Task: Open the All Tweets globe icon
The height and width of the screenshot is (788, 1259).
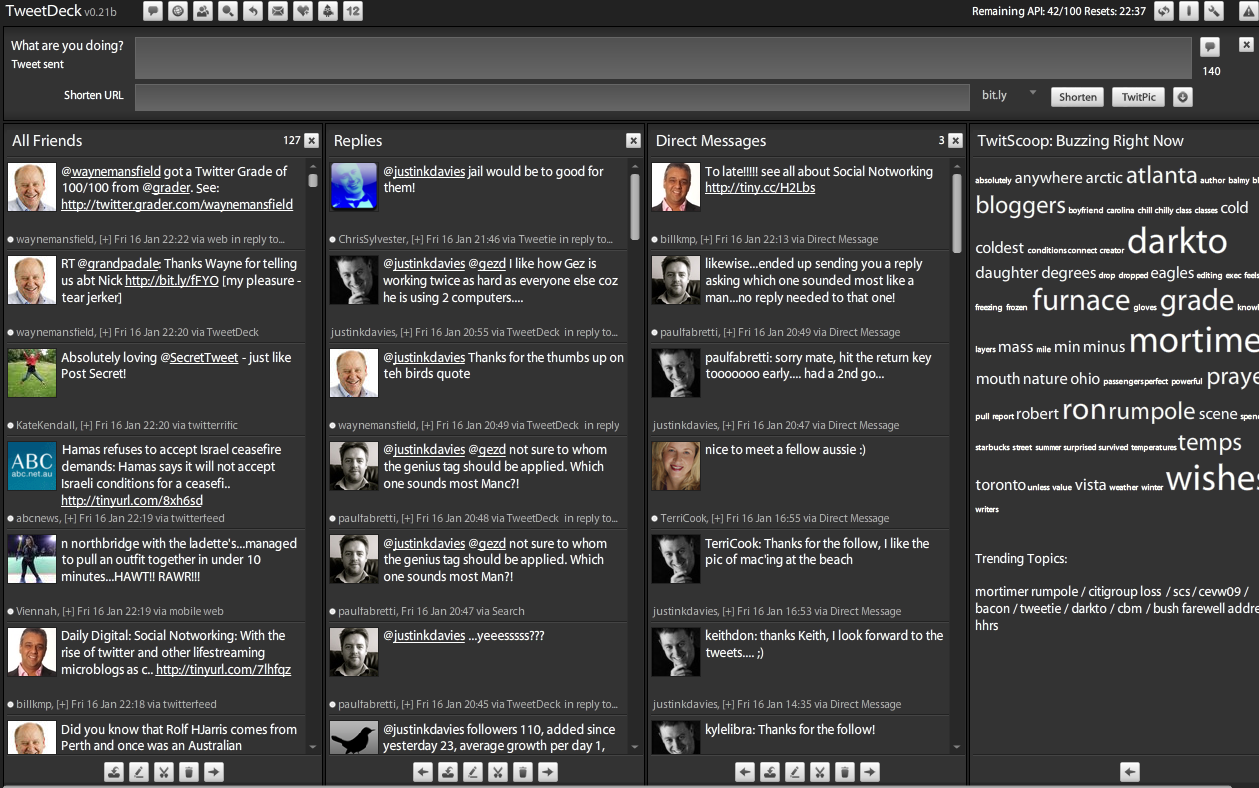Action: 178,12
